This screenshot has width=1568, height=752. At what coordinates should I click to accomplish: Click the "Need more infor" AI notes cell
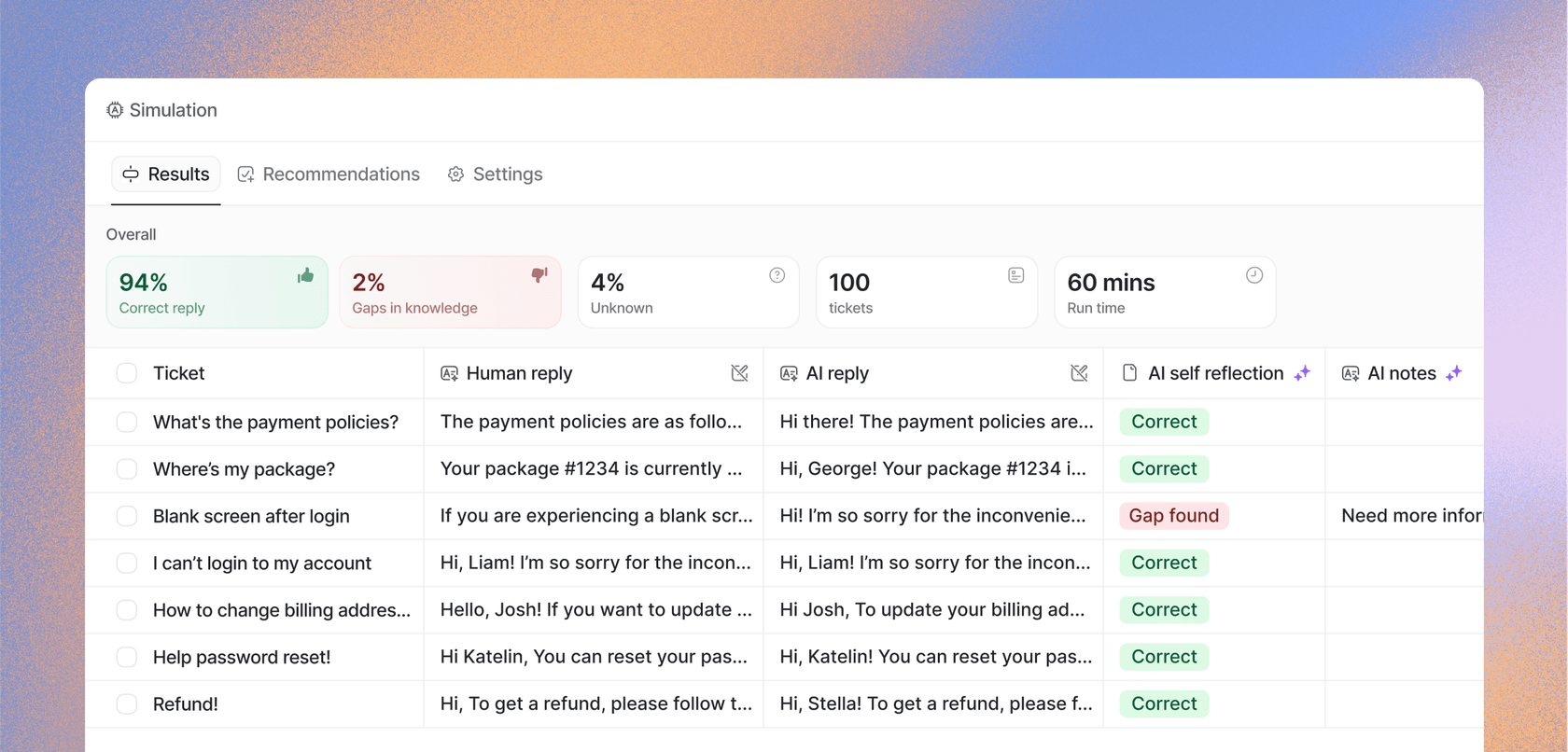[x=1409, y=516]
